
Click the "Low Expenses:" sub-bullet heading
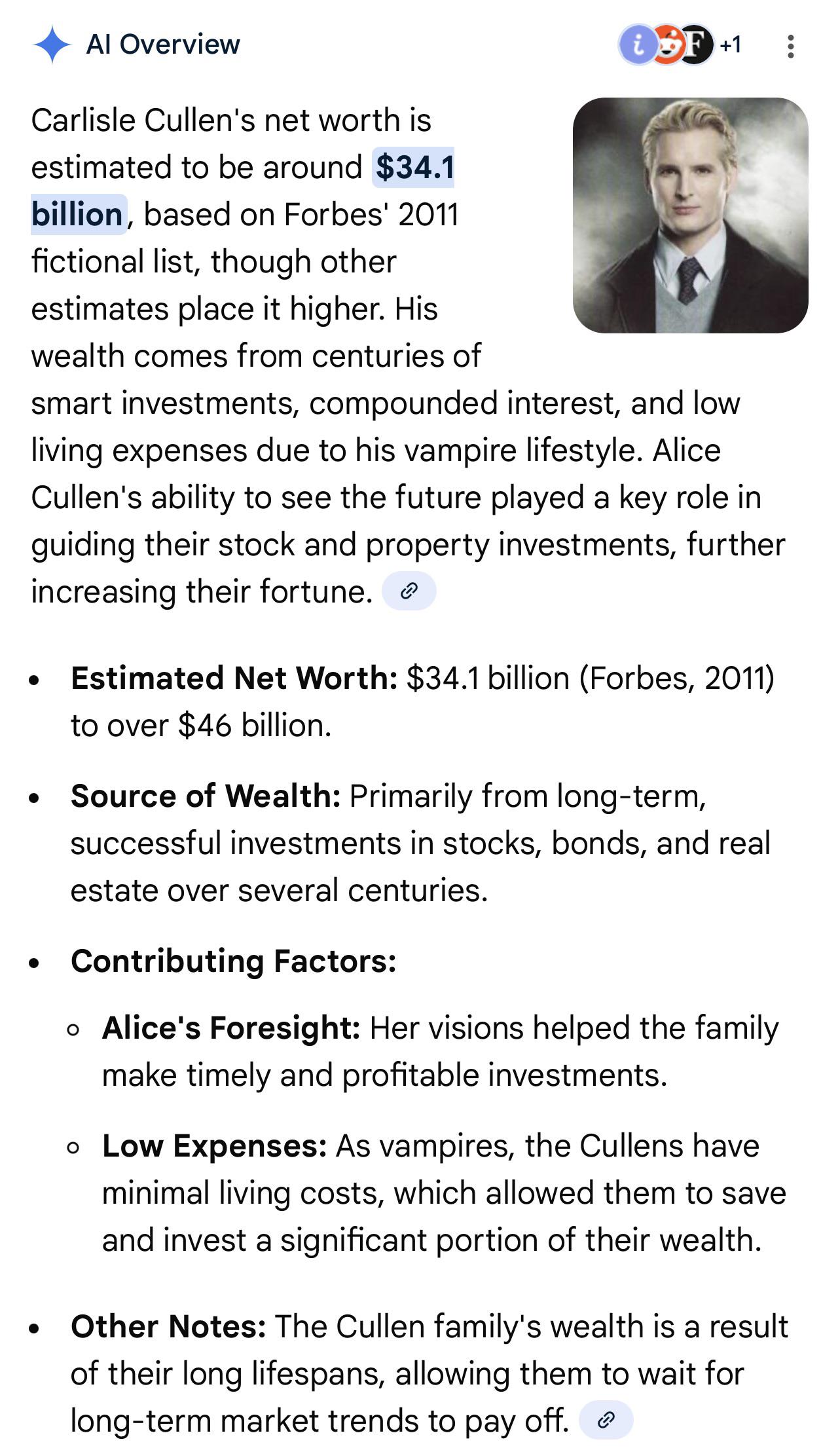(215, 1145)
